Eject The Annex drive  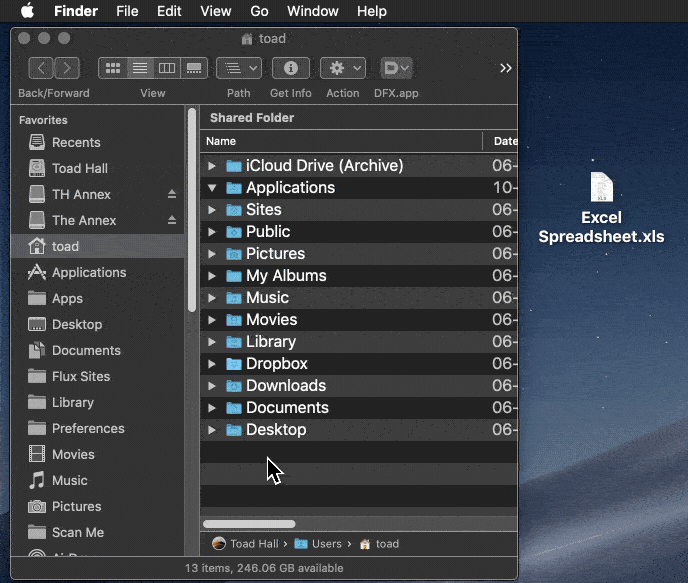[172, 220]
